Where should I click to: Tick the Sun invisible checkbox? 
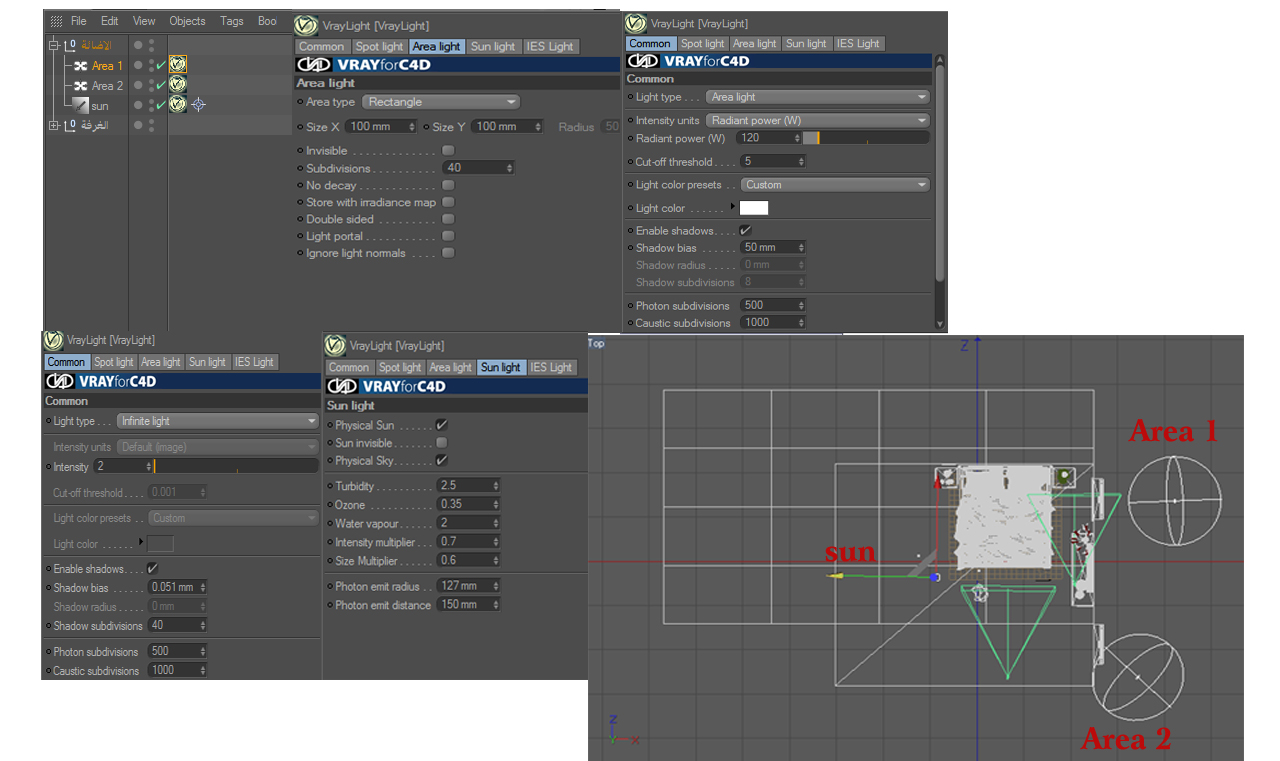click(442, 443)
